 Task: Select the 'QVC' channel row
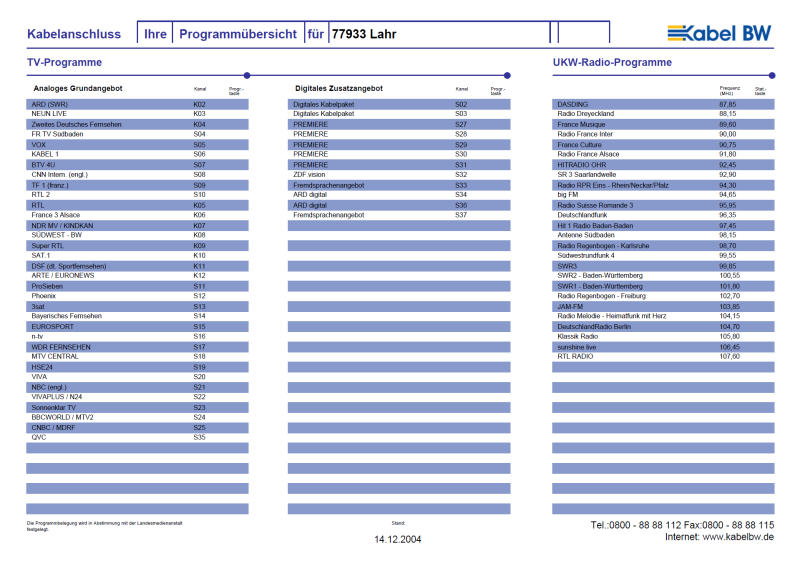[x=137, y=437]
